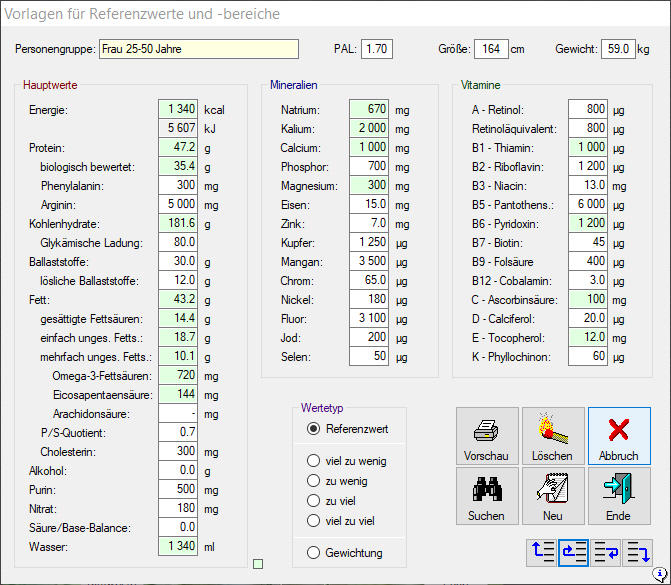Jump to last record with down-arrow list icon
Screen dimensions: 671x585
[x=638, y=552]
